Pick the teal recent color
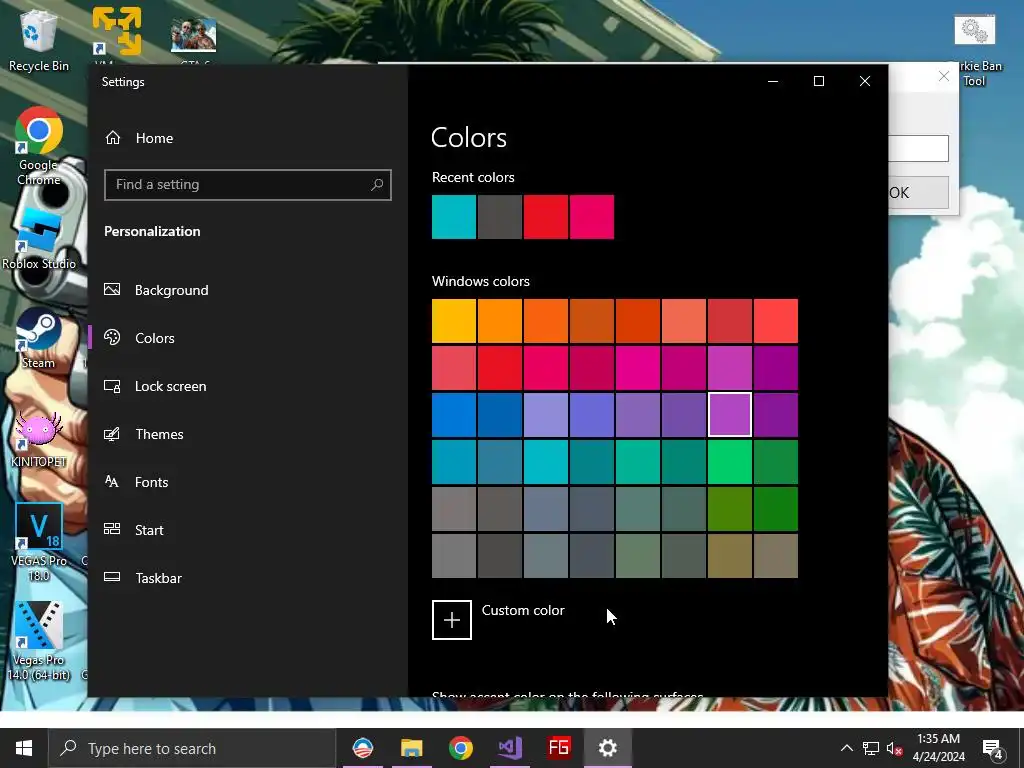The width and height of the screenshot is (1024, 768). [454, 217]
